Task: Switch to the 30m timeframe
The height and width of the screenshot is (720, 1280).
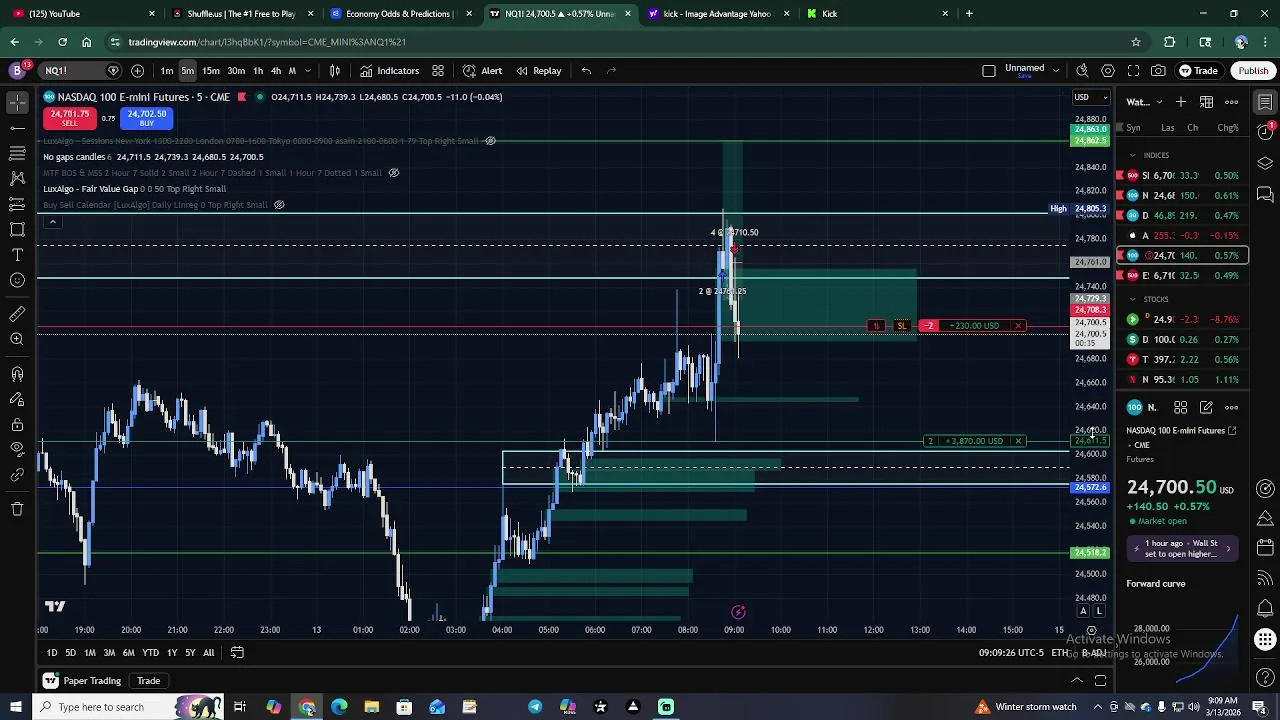Action: click(236, 71)
